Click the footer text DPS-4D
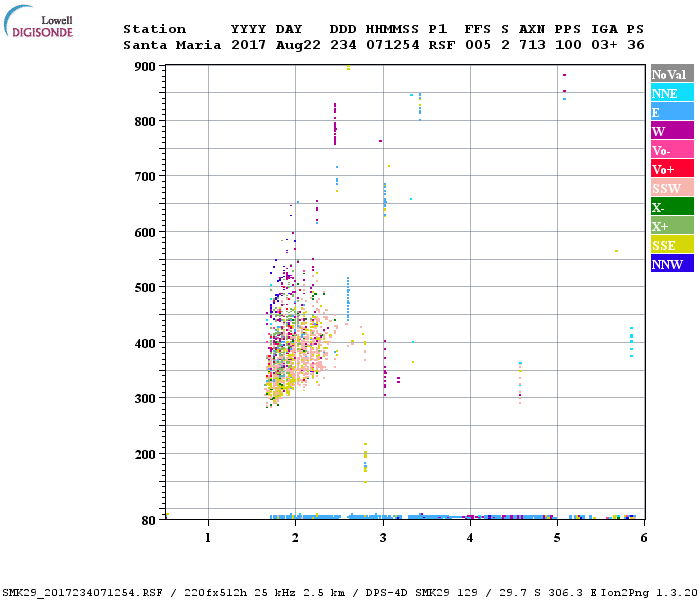 tap(386, 593)
